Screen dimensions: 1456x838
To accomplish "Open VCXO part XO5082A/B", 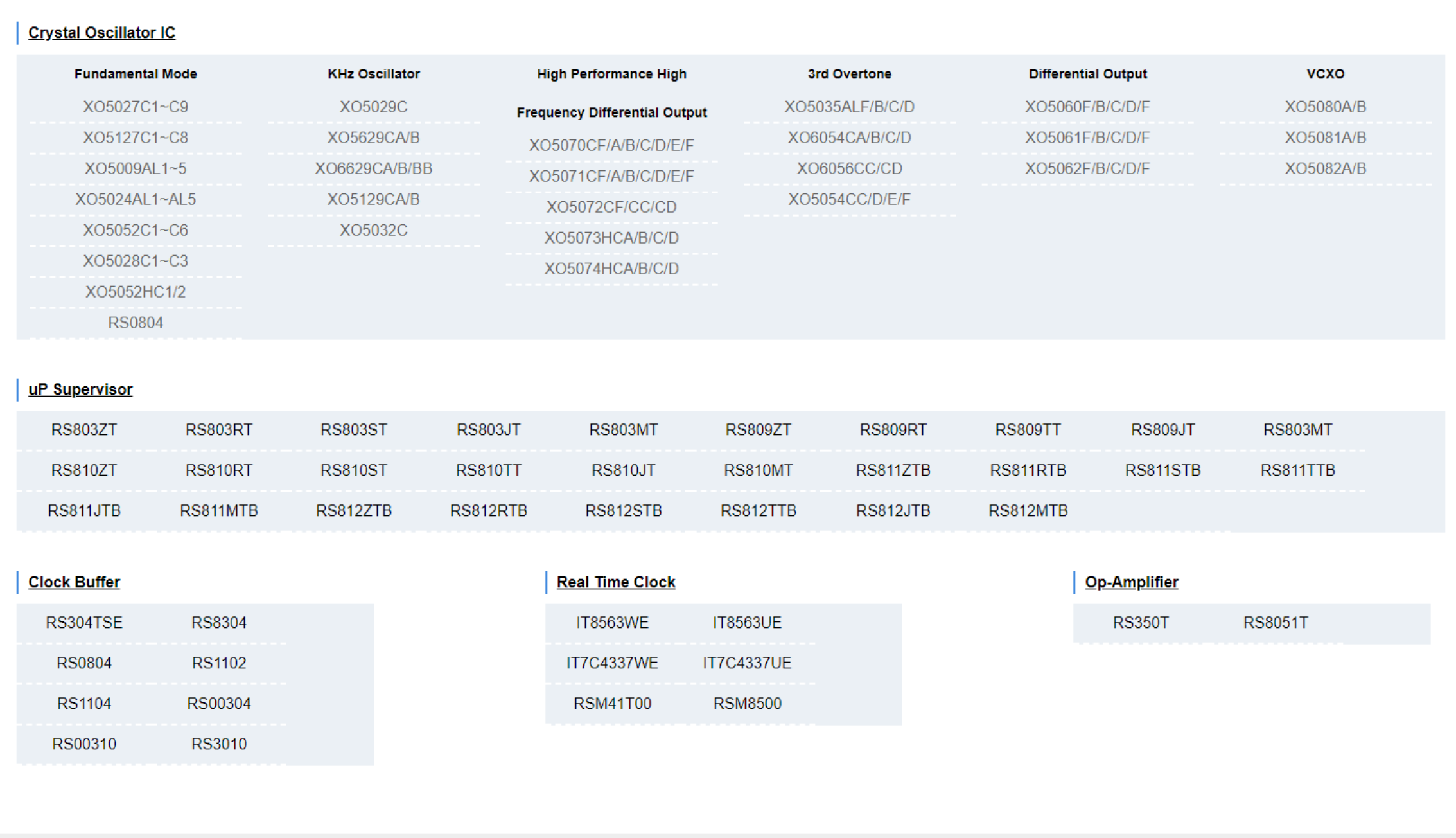I will (x=1325, y=168).
